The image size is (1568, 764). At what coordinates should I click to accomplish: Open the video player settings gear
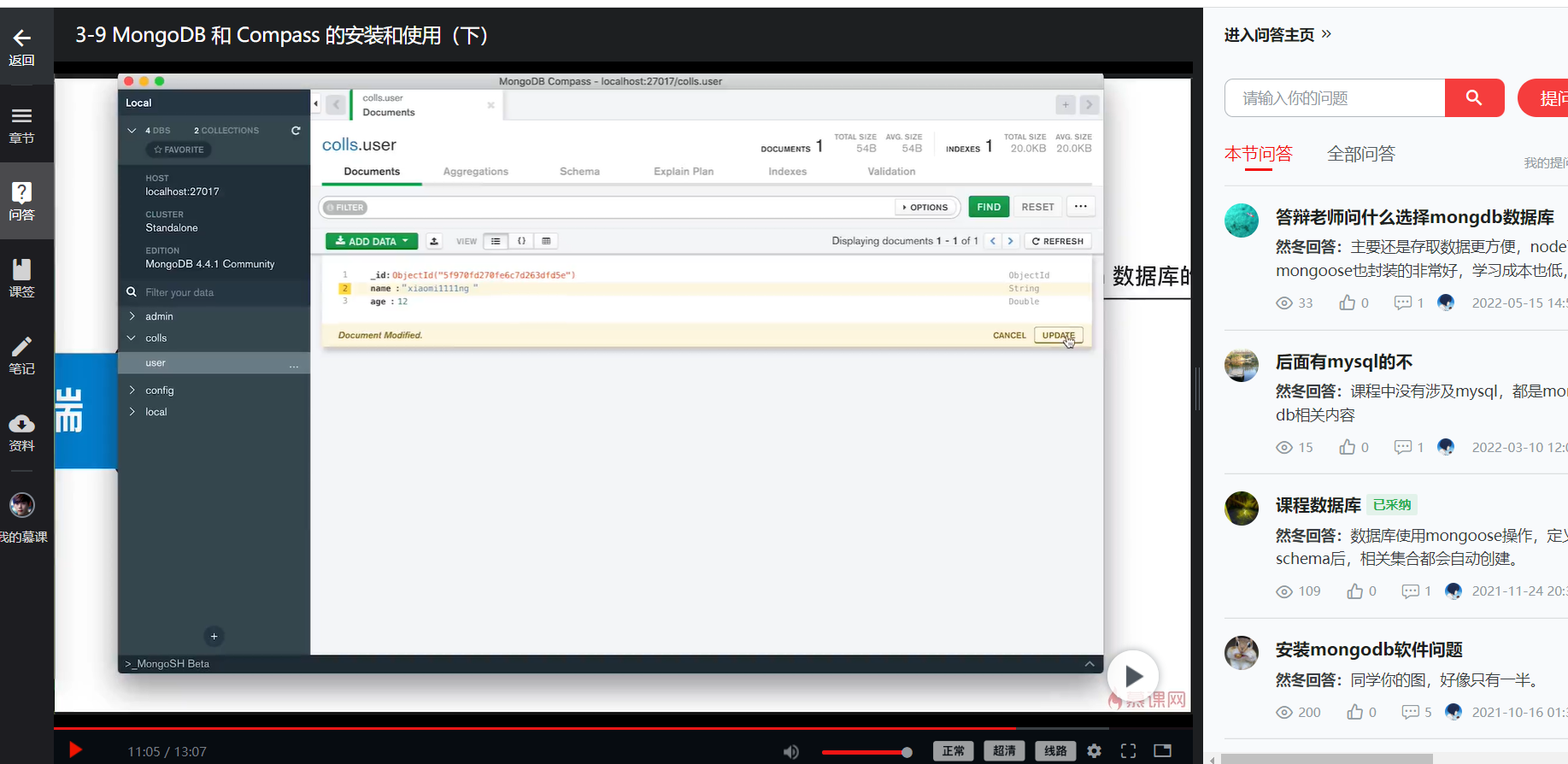tap(1095, 751)
